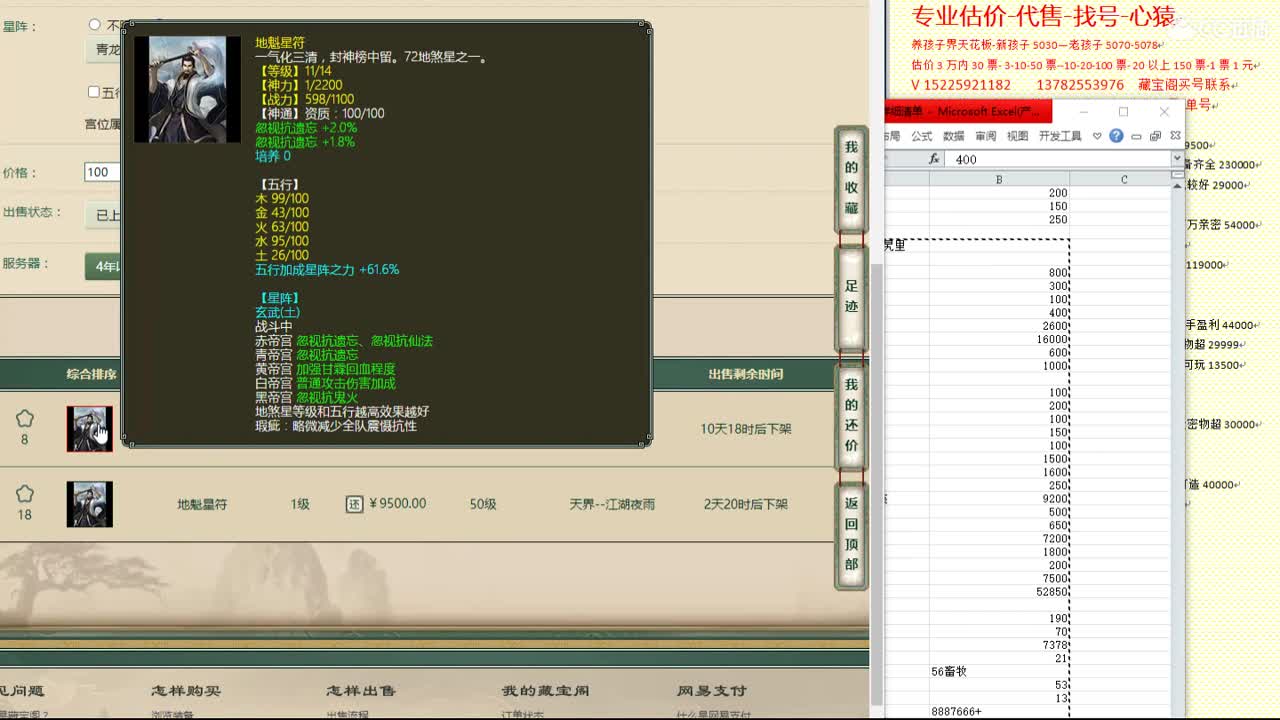
Task: Click Excel Help question mark icon
Action: pyautogui.click(x=1116, y=136)
